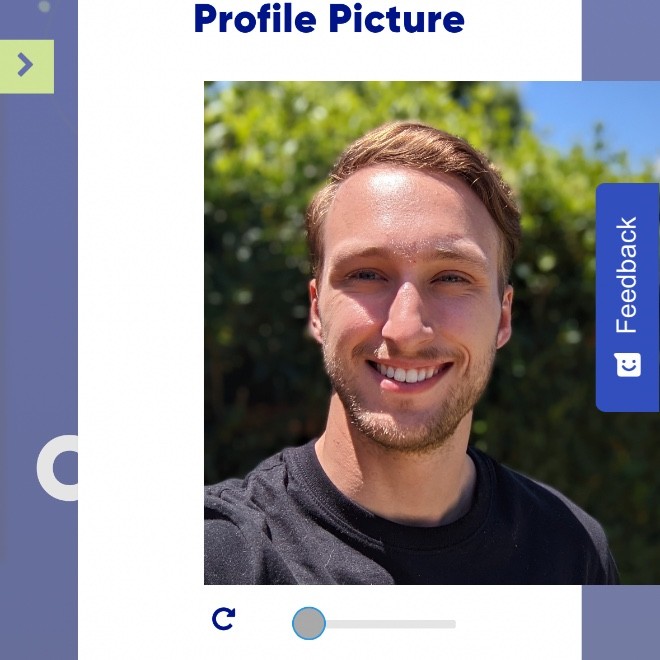Screen dimensions: 660x660
Task: Click the word Feedback on the blue tab
Action: [x=626, y=275]
